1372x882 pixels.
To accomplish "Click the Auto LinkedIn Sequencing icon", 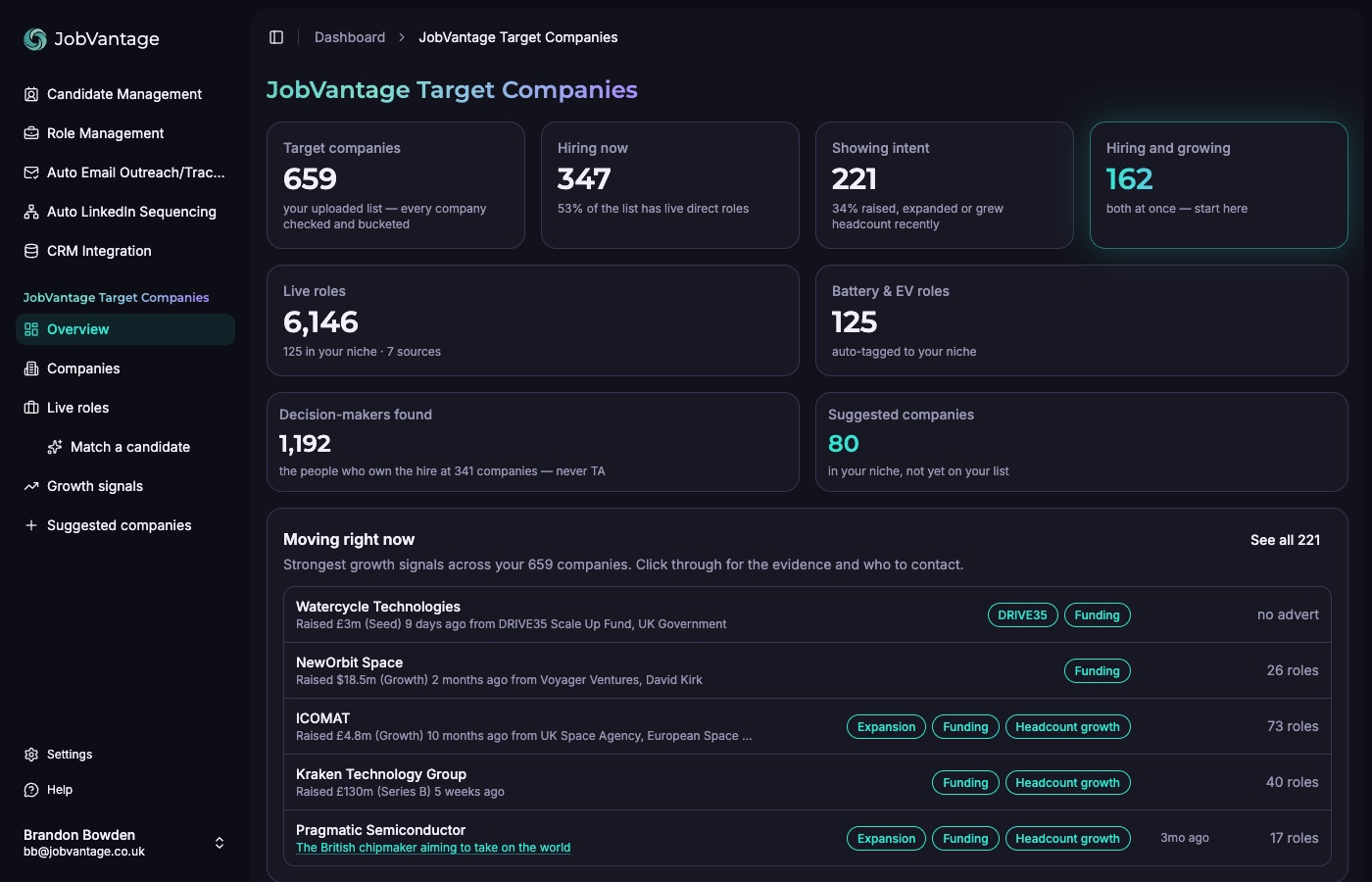I will pos(31,212).
